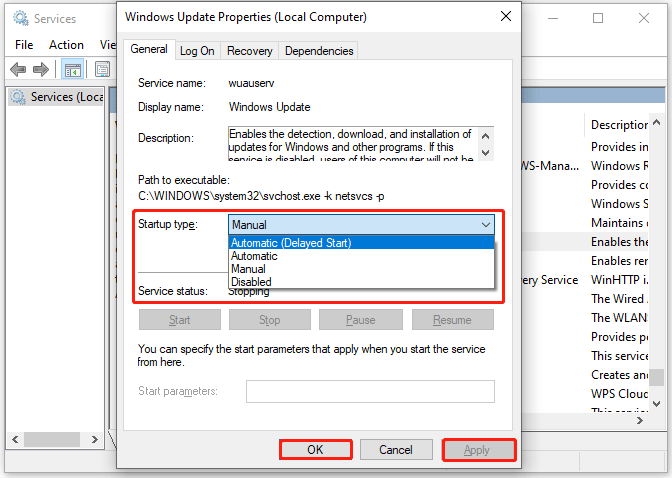672x478 pixels.
Task: Switch to the General tab
Action: [149, 49]
